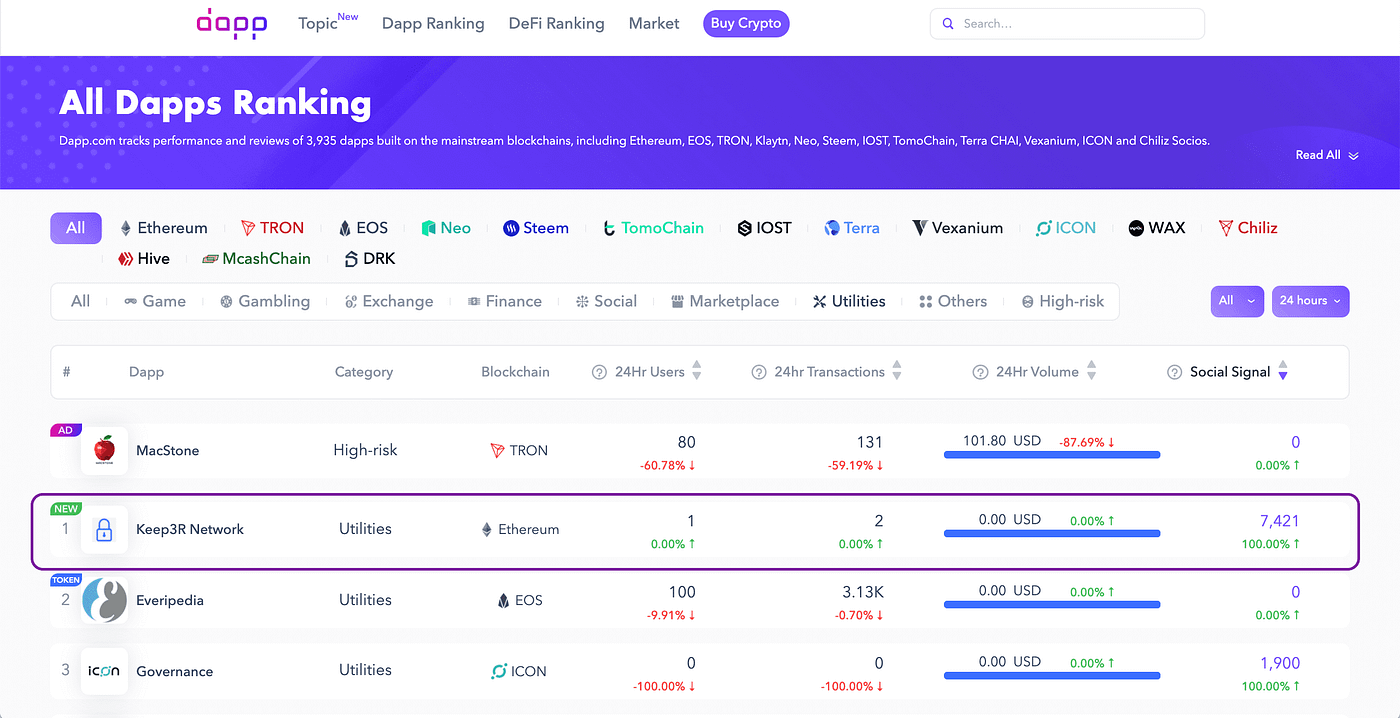Click the 3.13K transactions value

tap(863, 592)
